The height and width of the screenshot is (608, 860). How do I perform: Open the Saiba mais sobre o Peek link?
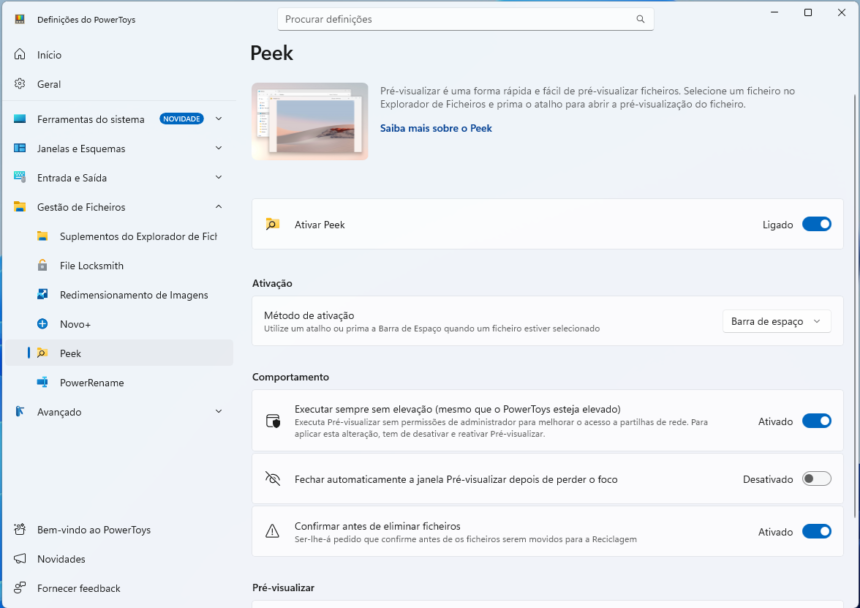[435, 128]
